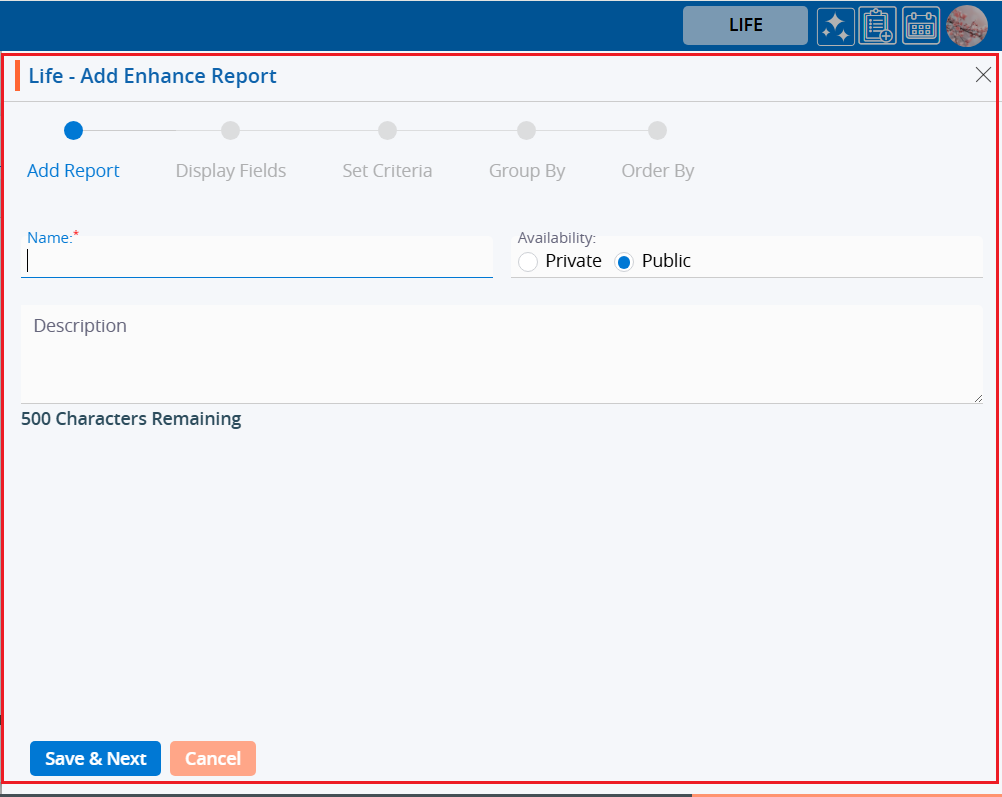Click the Order By step circle

(x=657, y=130)
